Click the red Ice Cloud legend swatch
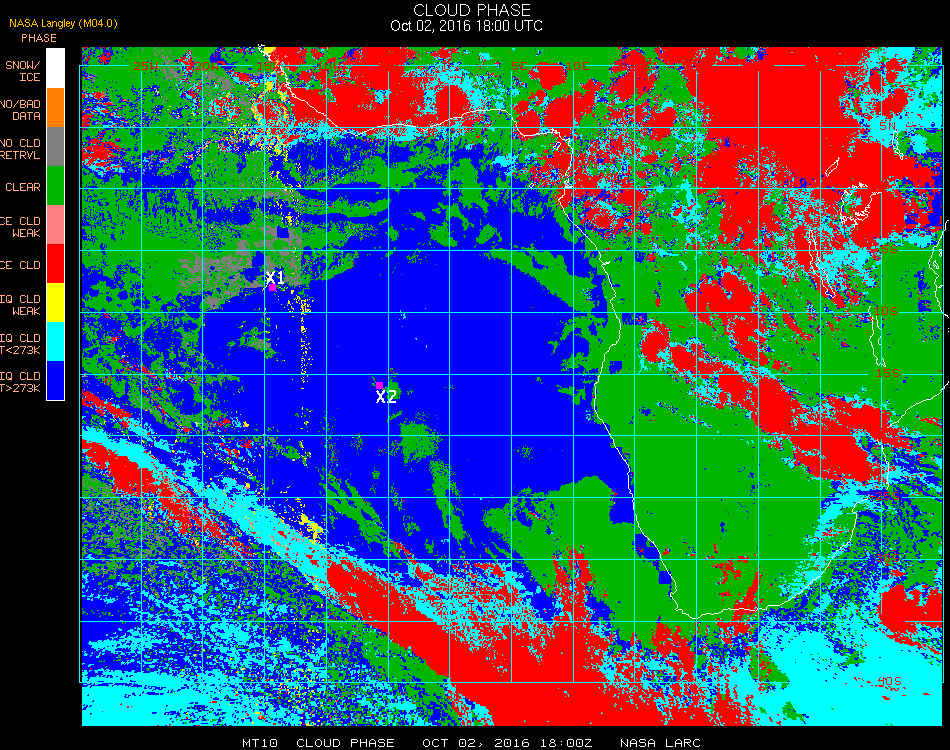 coord(55,264)
